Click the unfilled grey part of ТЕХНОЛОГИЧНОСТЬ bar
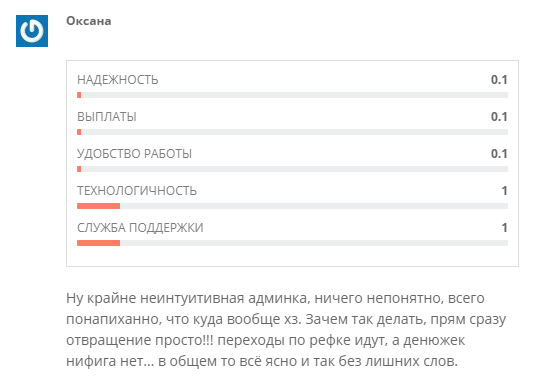 coord(314,206)
